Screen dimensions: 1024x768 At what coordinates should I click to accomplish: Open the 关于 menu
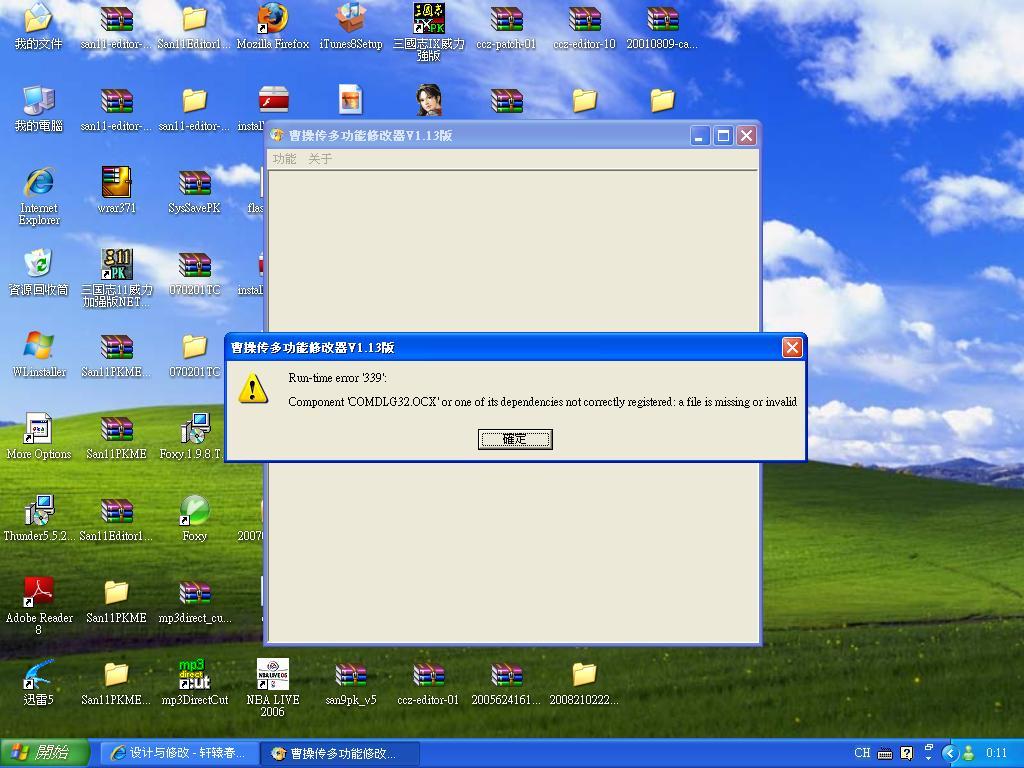(x=320, y=159)
